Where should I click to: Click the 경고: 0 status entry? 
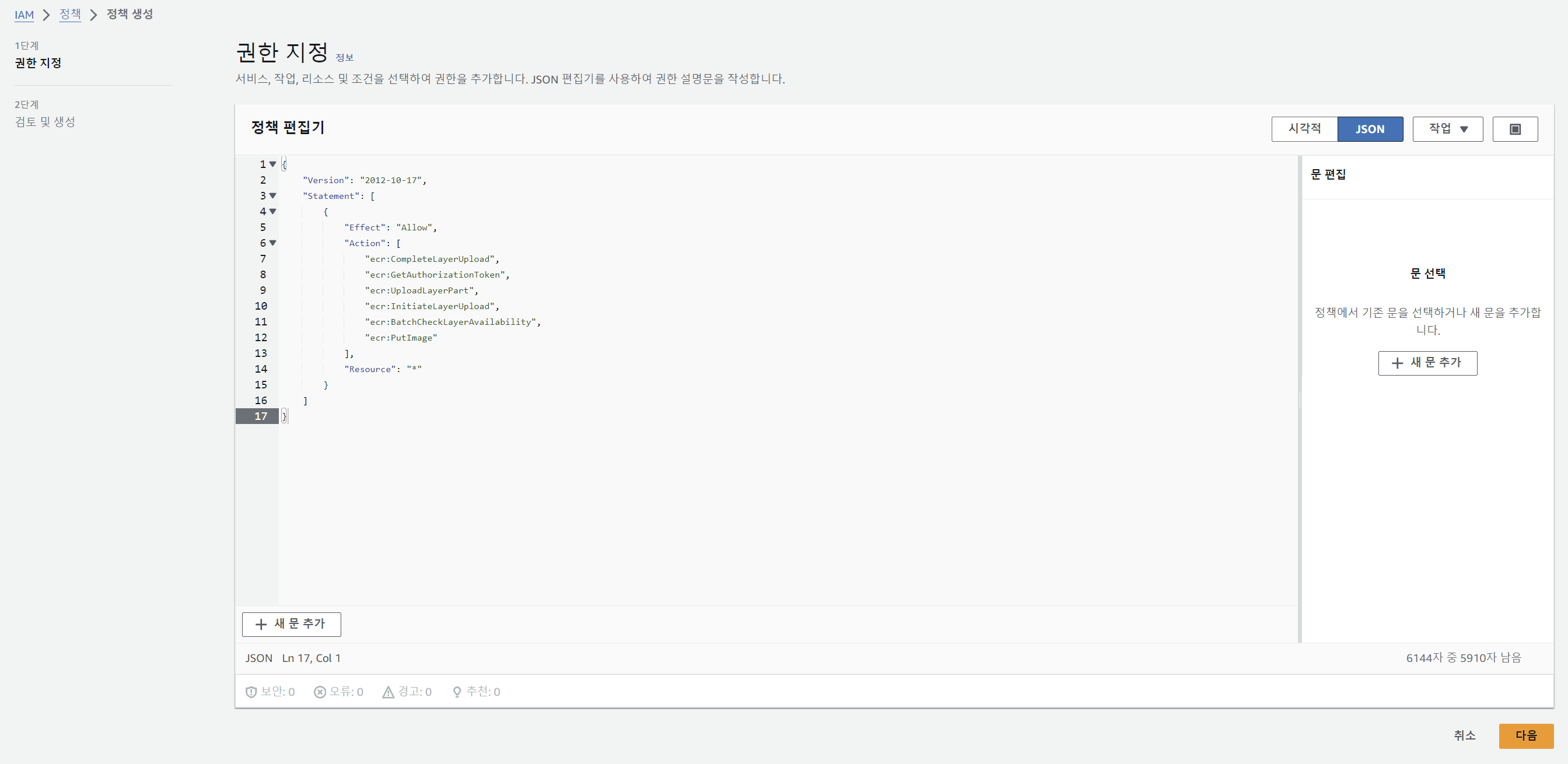tap(407, 692)
